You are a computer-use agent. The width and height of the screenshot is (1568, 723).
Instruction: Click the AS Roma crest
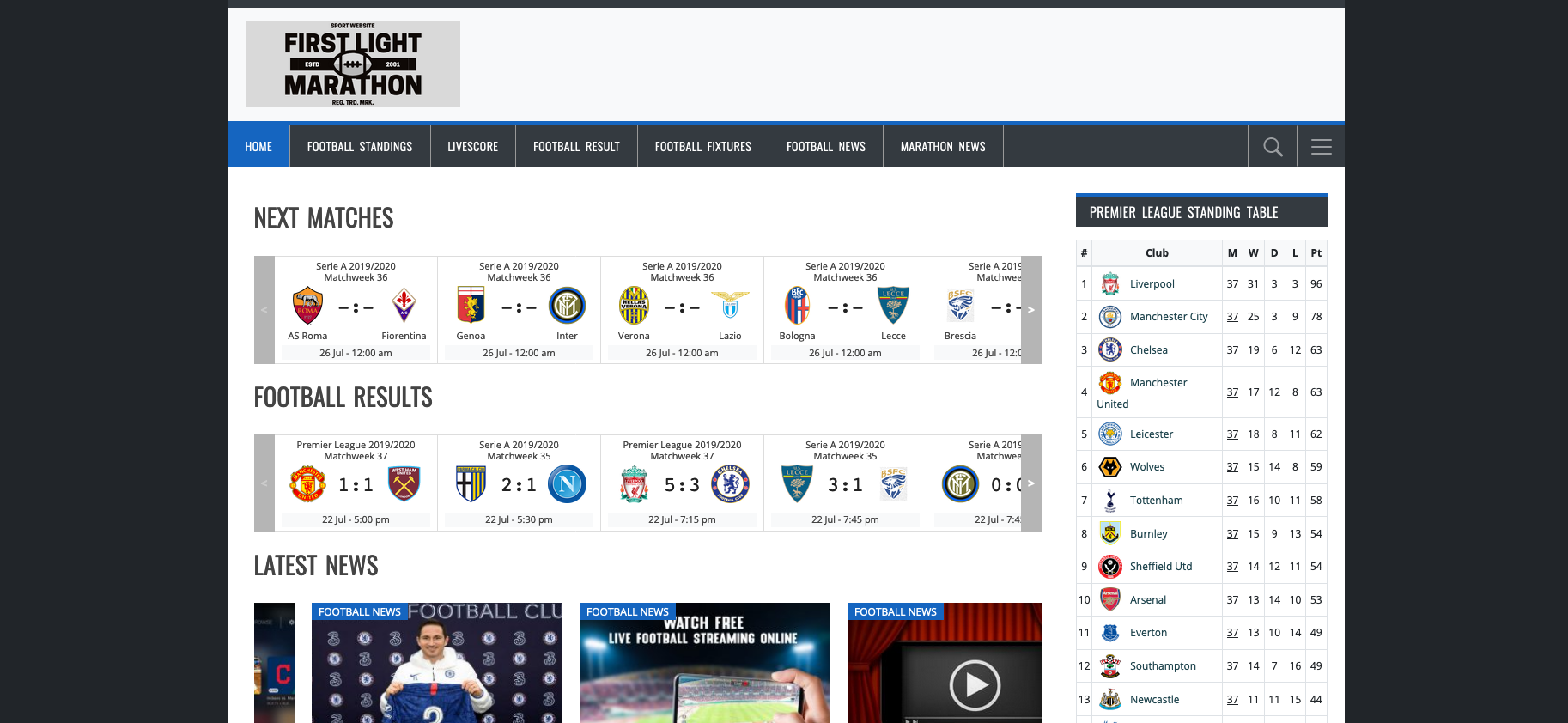coord(307,305)
